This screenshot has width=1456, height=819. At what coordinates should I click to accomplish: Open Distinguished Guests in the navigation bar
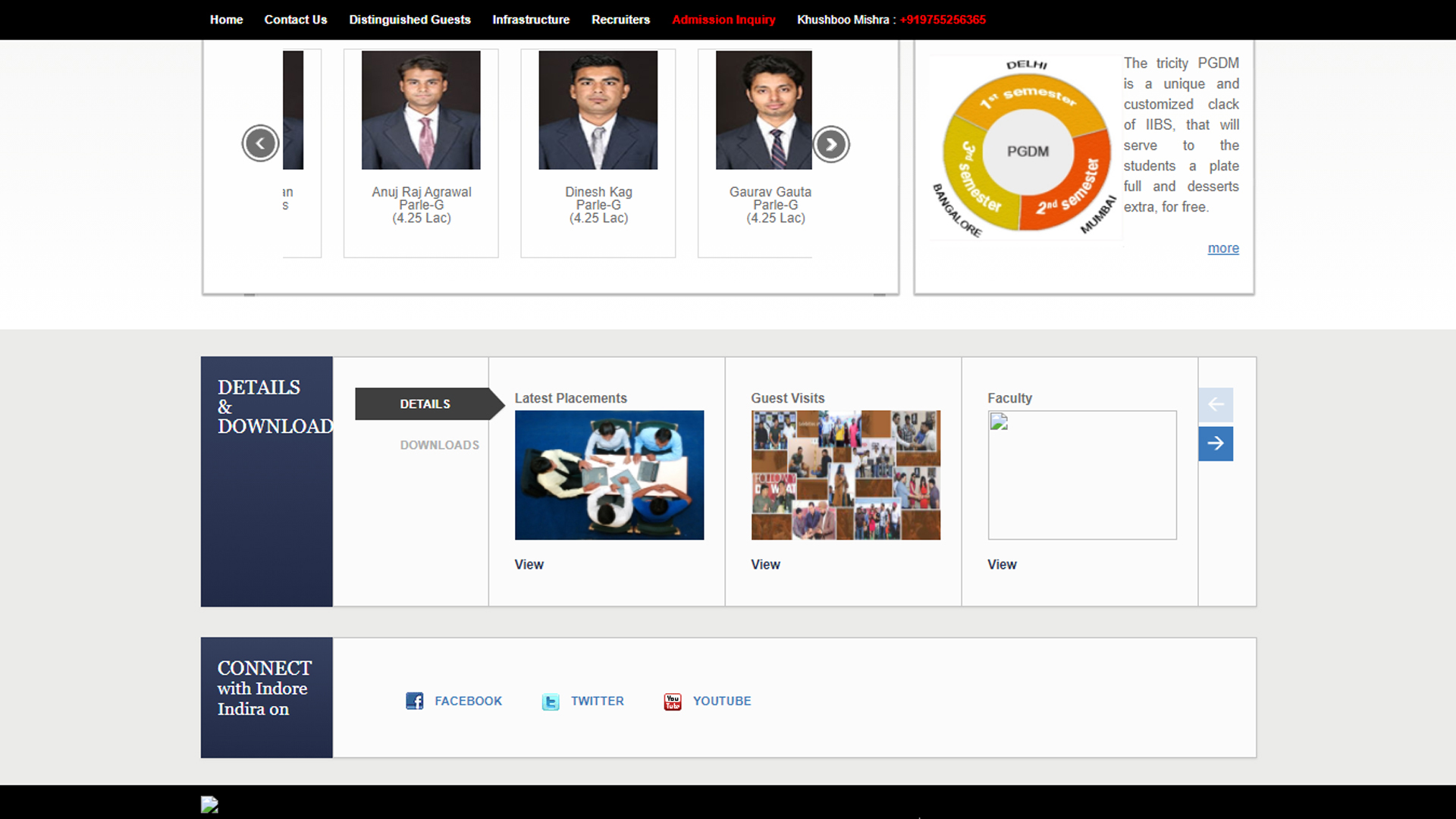409,20
